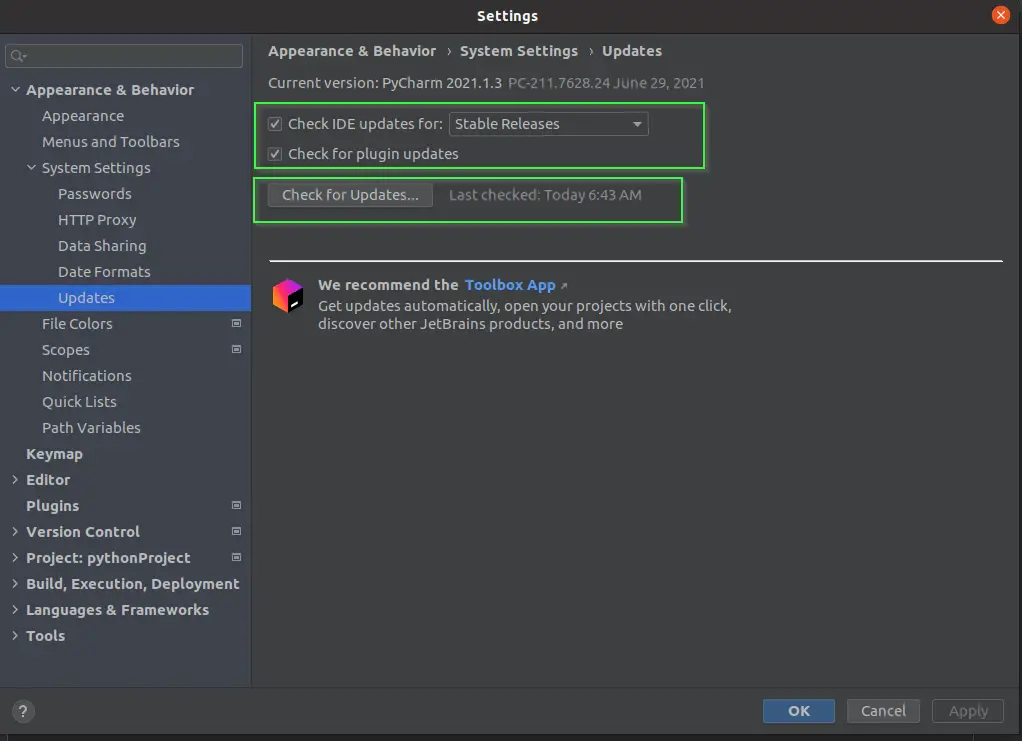Open HTTP Proxy settings
Viewport: 1022px width, 741px height.
tap(97, 220)
